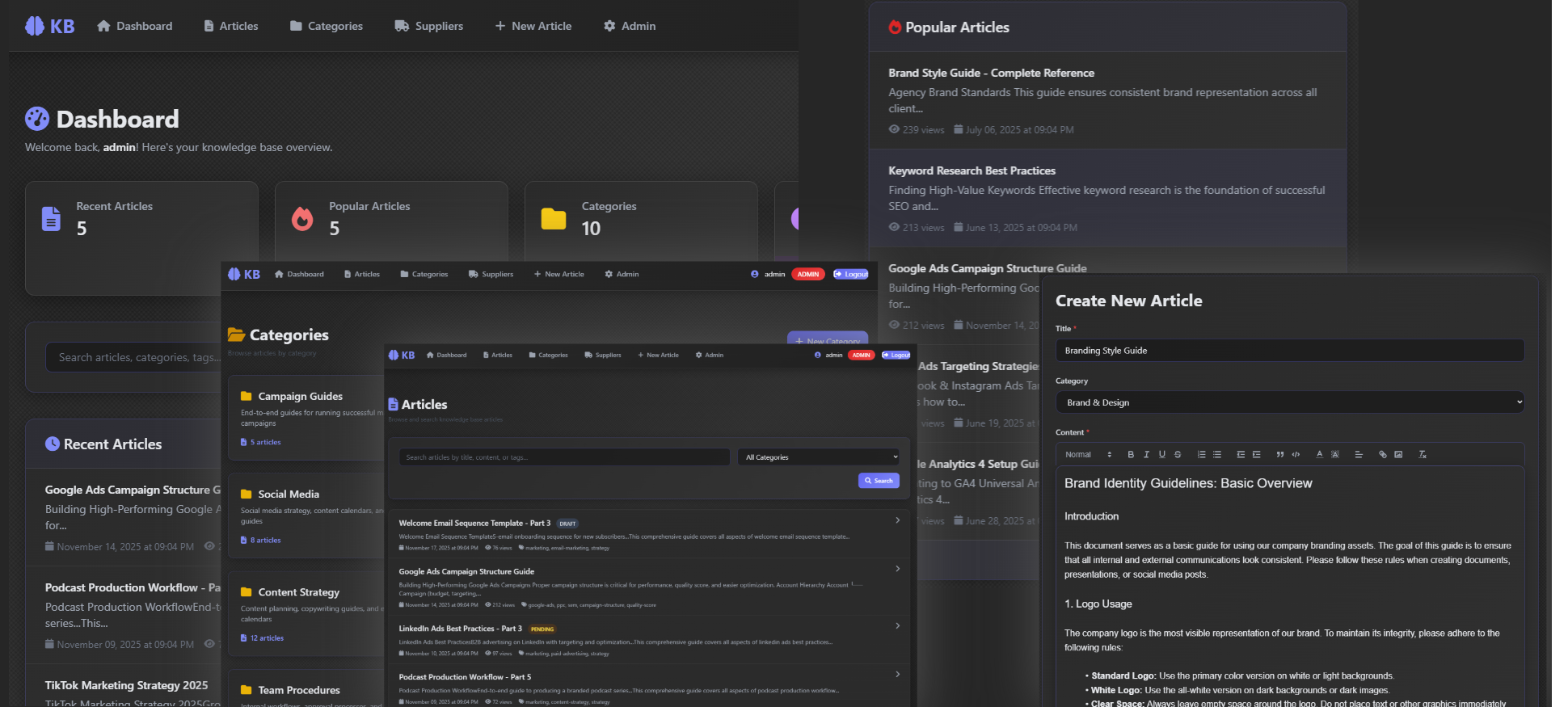1568x707 pixels.
Task: Open the 8 articles link under Social Media
Action: 261,540
